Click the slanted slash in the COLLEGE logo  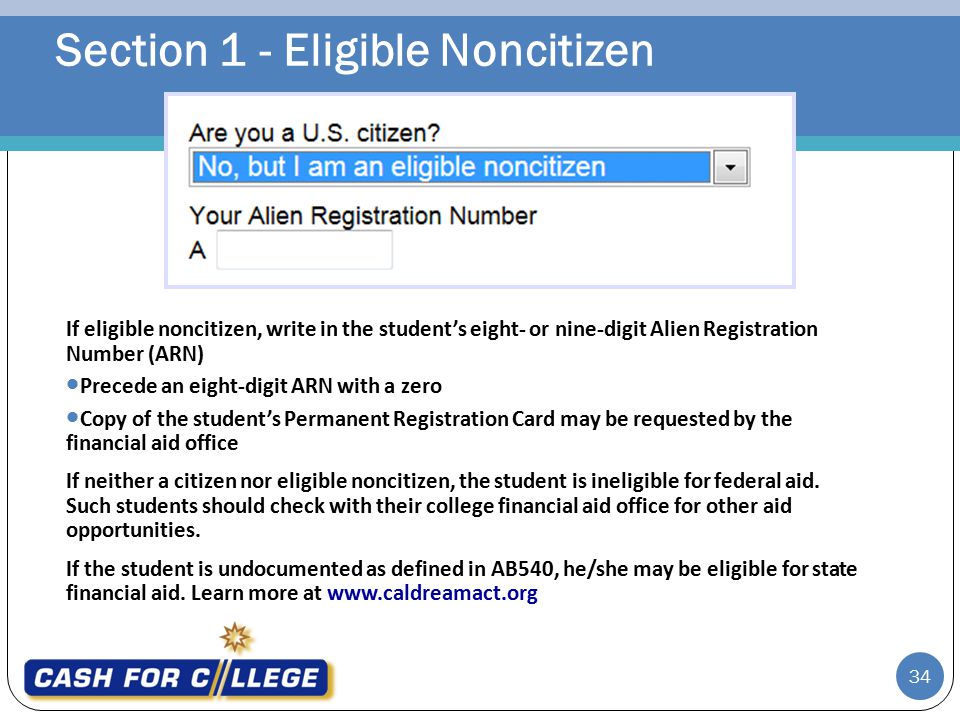(218, 678)
